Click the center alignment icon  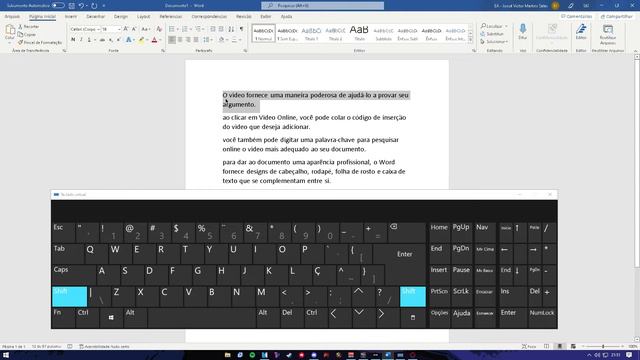click(180, 40)
